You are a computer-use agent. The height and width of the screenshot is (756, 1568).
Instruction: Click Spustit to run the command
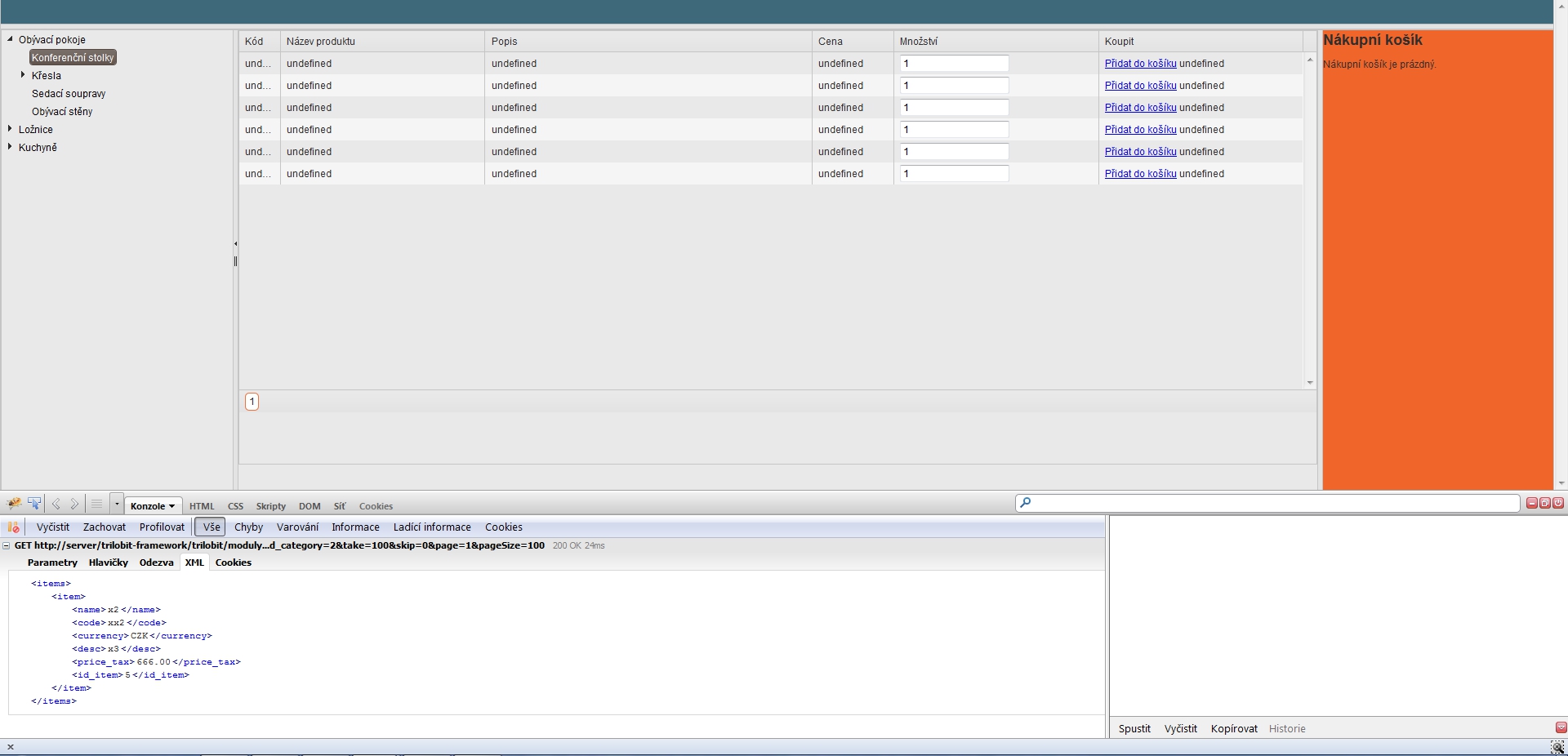click(1134, 728)
